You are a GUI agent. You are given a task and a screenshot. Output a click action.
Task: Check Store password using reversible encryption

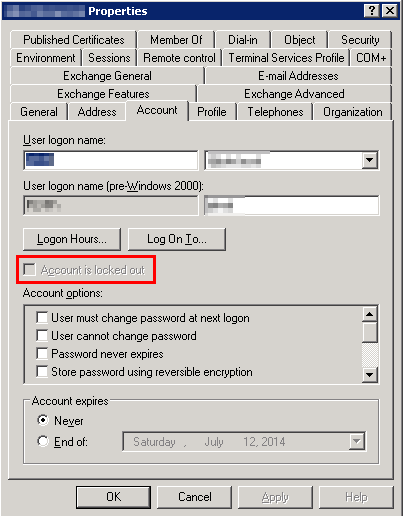point(42,371)
